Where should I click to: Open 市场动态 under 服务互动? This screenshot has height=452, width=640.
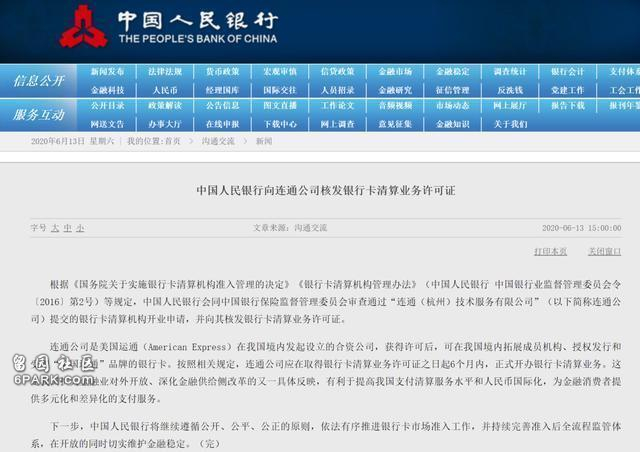[x=453, y=106]
